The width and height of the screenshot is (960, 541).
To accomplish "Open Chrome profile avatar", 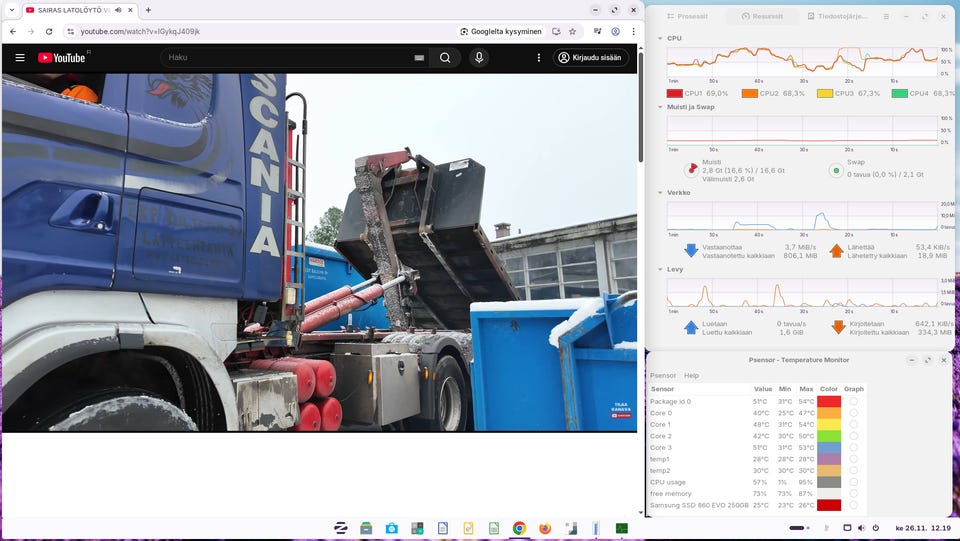I will [615, 31].
